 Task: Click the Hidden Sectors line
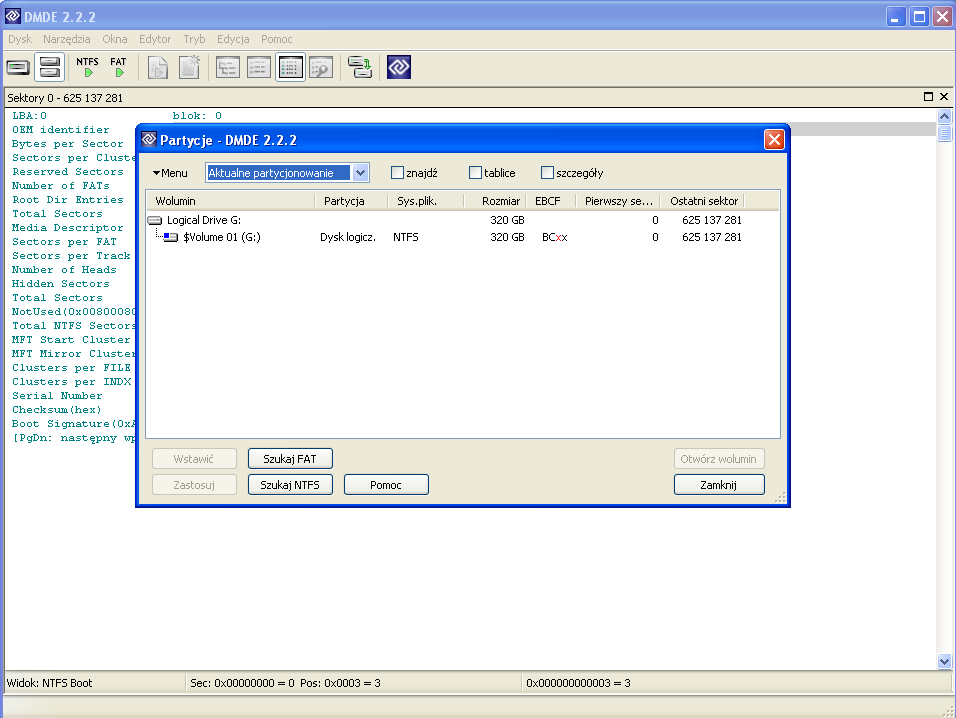[x=60, y=284]
